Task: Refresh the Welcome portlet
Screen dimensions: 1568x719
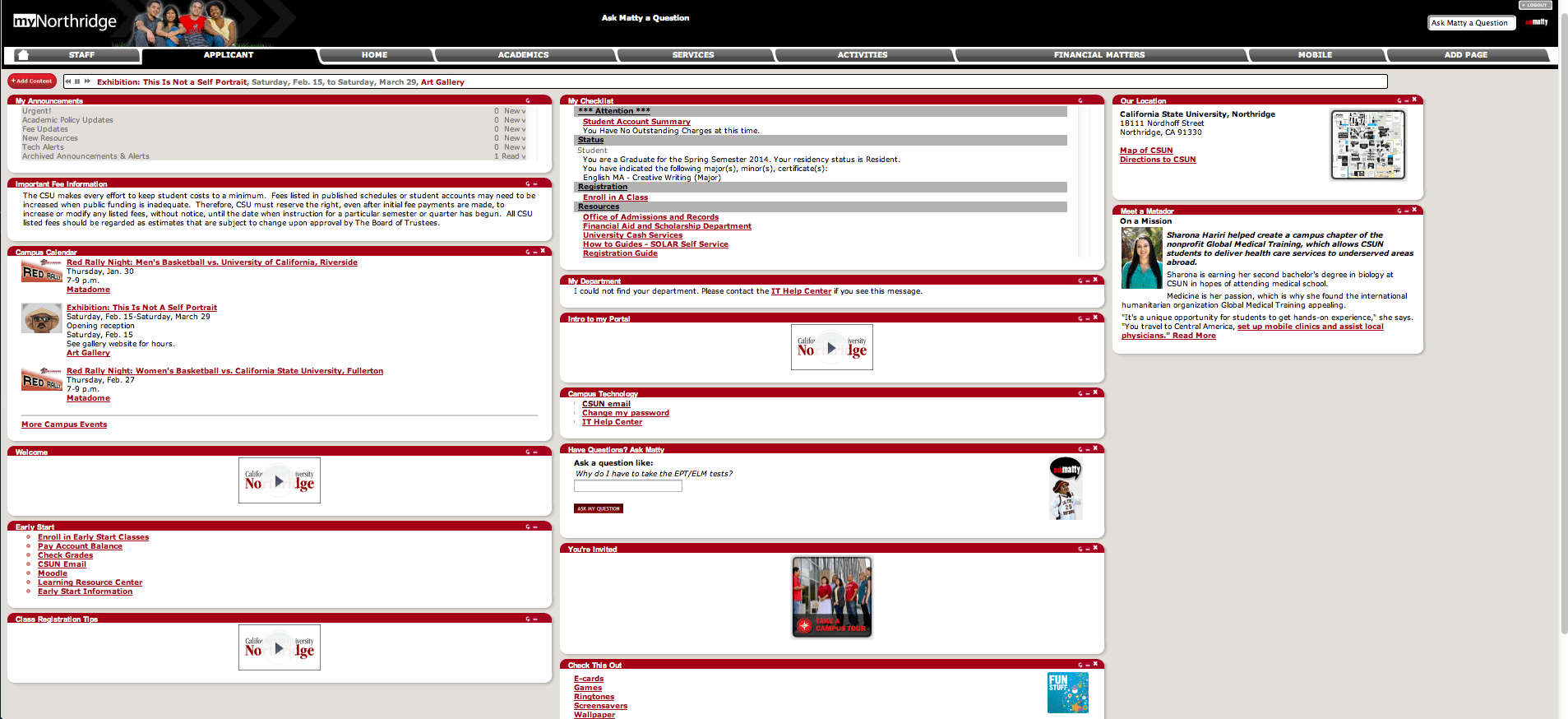Action: pyautogui.click(x=528, y=452)
